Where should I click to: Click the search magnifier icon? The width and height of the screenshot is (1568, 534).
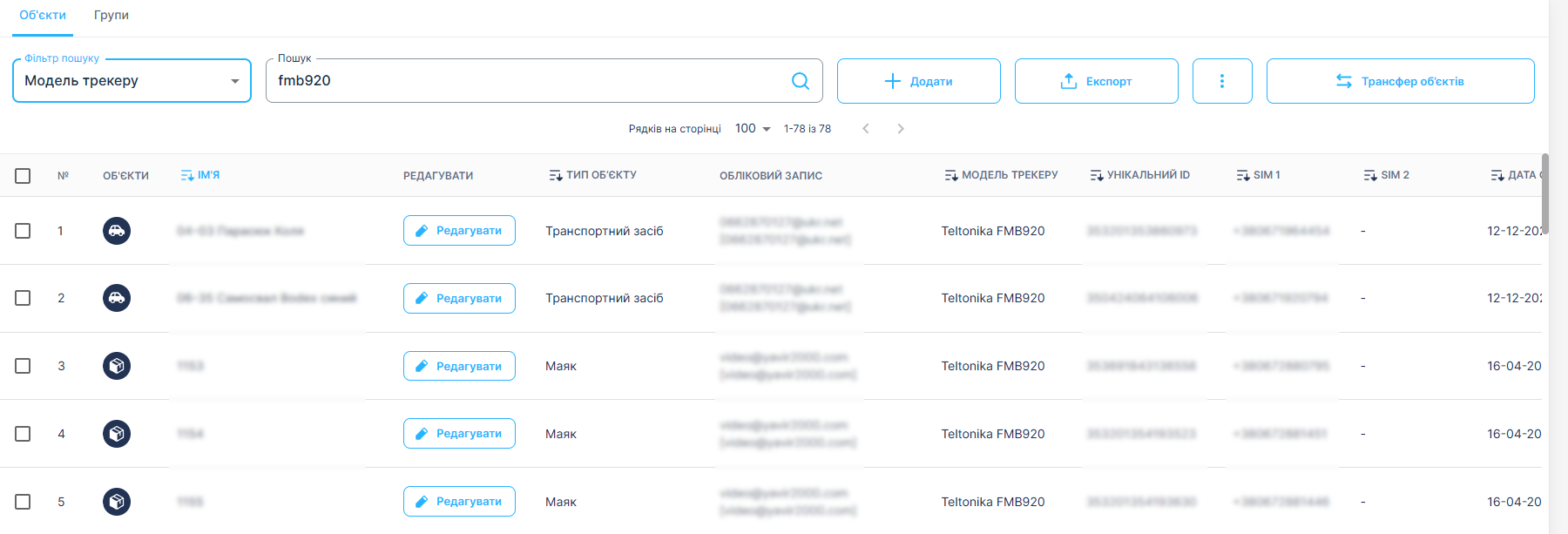pyautogui.click(x=801, y=81)
